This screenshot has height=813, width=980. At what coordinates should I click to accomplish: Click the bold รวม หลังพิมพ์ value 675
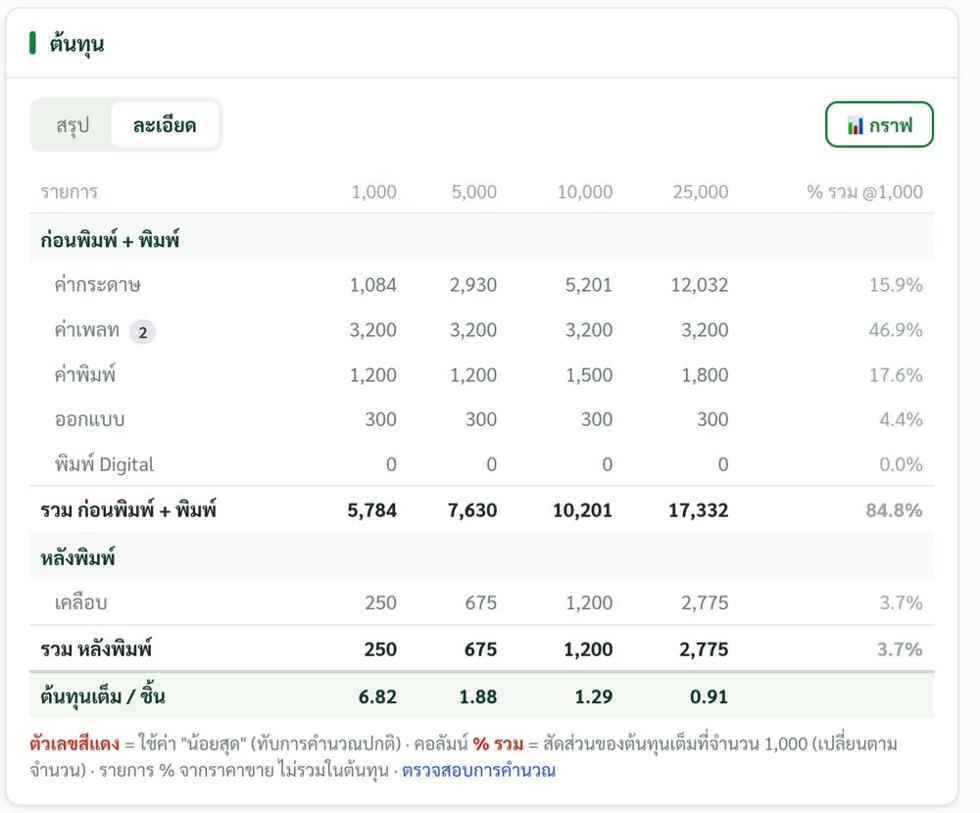click(x=481, y=649)
